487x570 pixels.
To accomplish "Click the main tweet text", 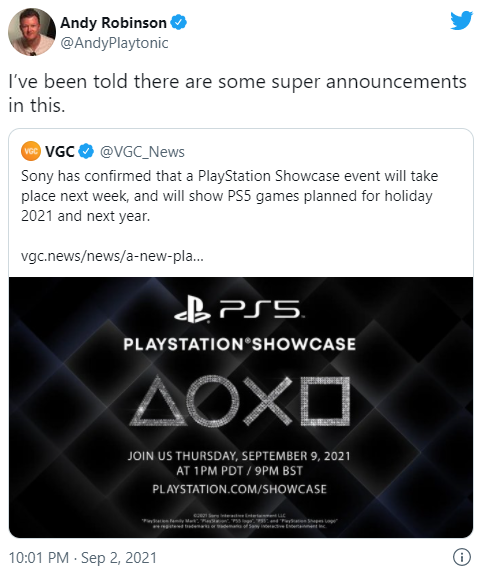I will (238, 93).
